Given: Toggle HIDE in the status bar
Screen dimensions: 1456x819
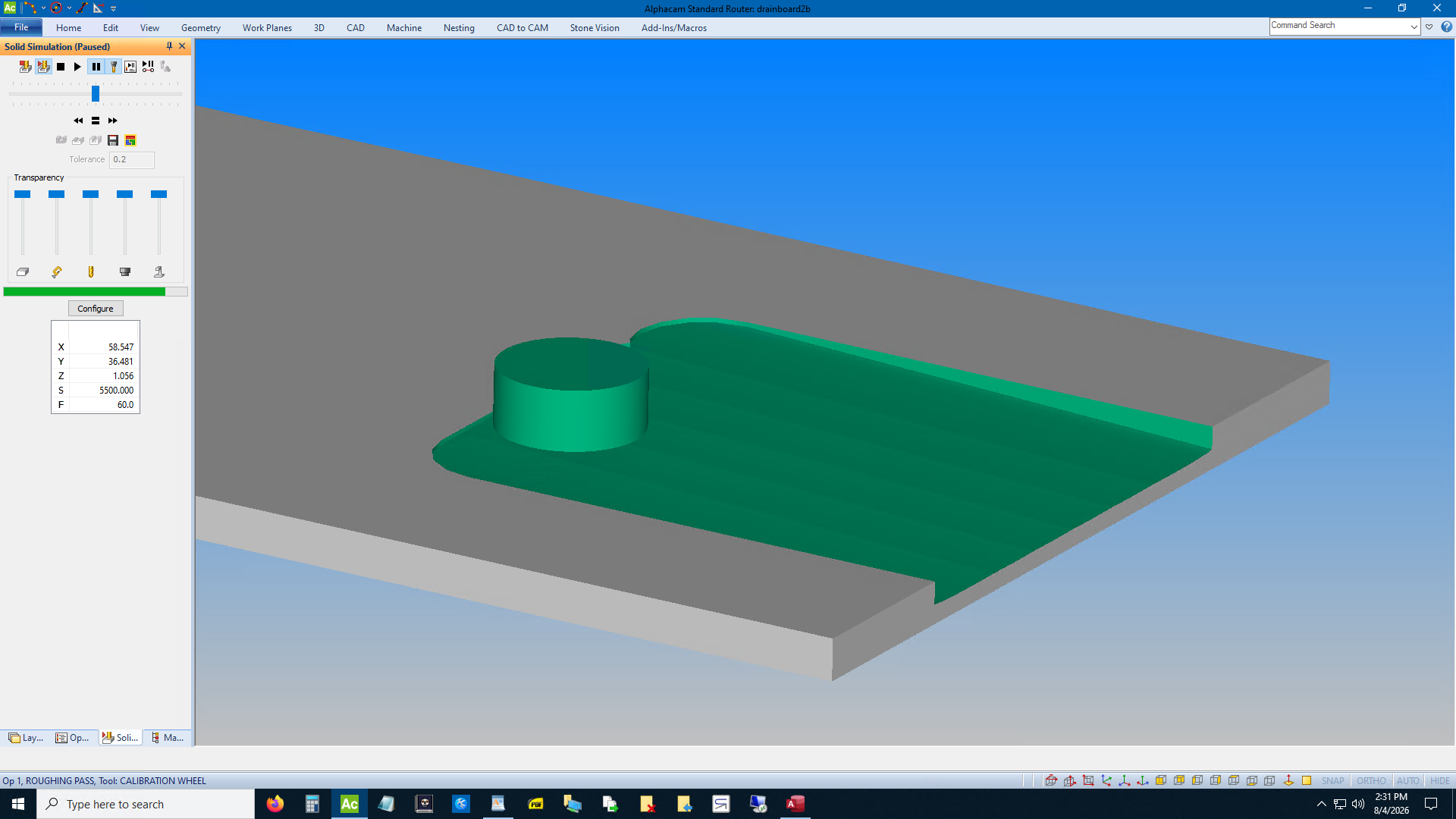Looking at the screenshot, I should (1439, 781).
